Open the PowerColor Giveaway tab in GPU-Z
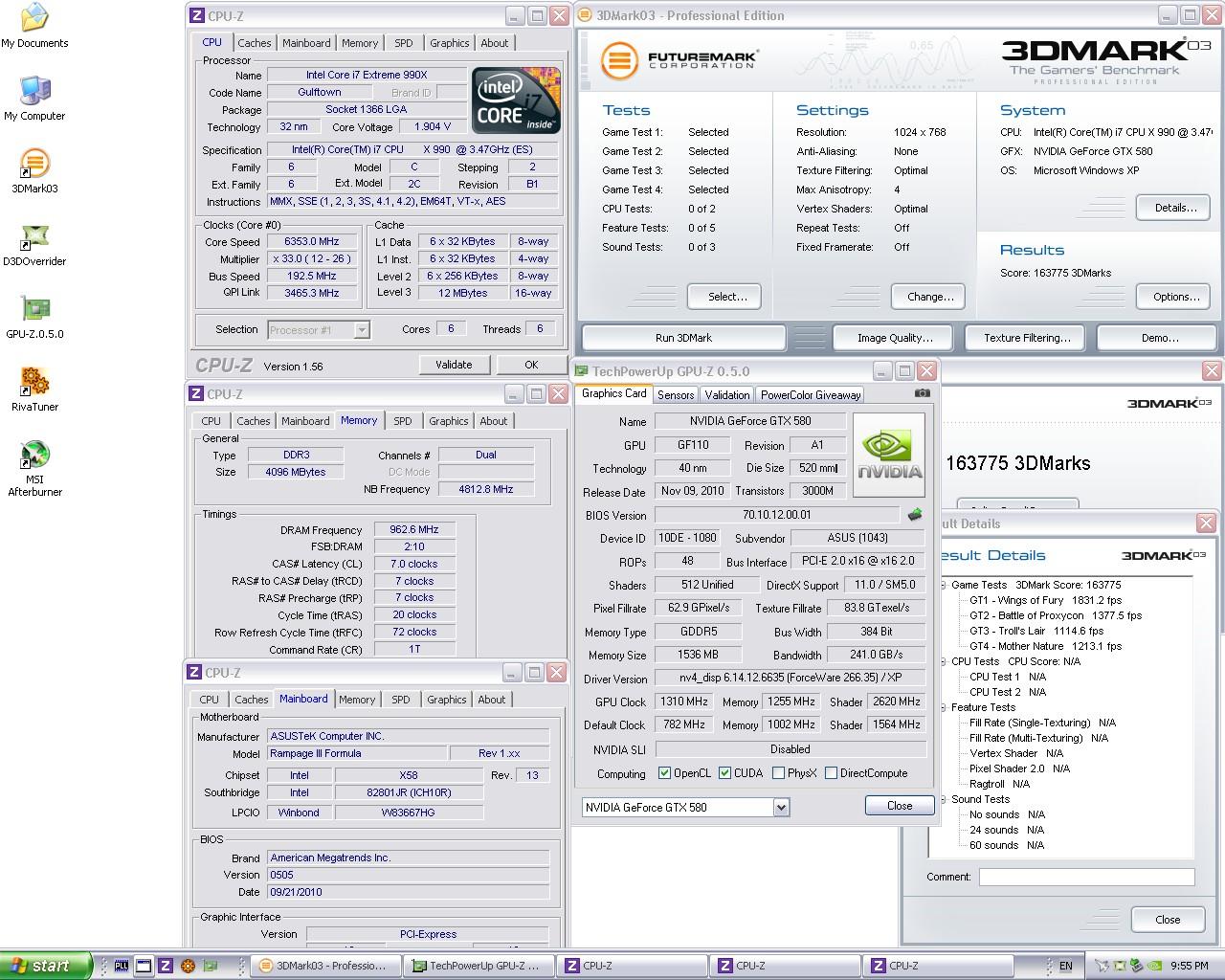The width and height of the screenshot is (1225, 980). coord(811,394)
